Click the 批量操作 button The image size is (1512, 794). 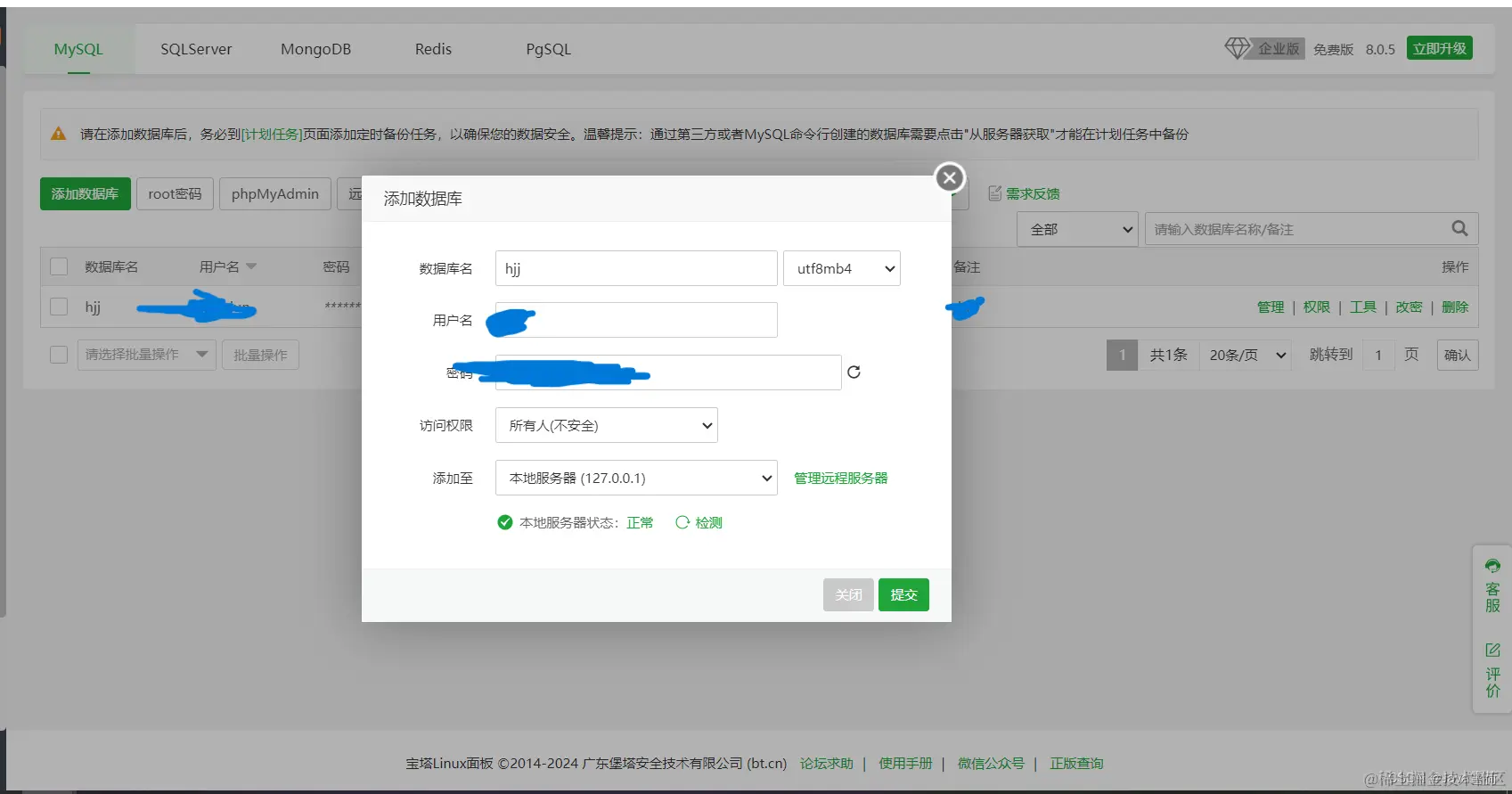tap(260, 355)
